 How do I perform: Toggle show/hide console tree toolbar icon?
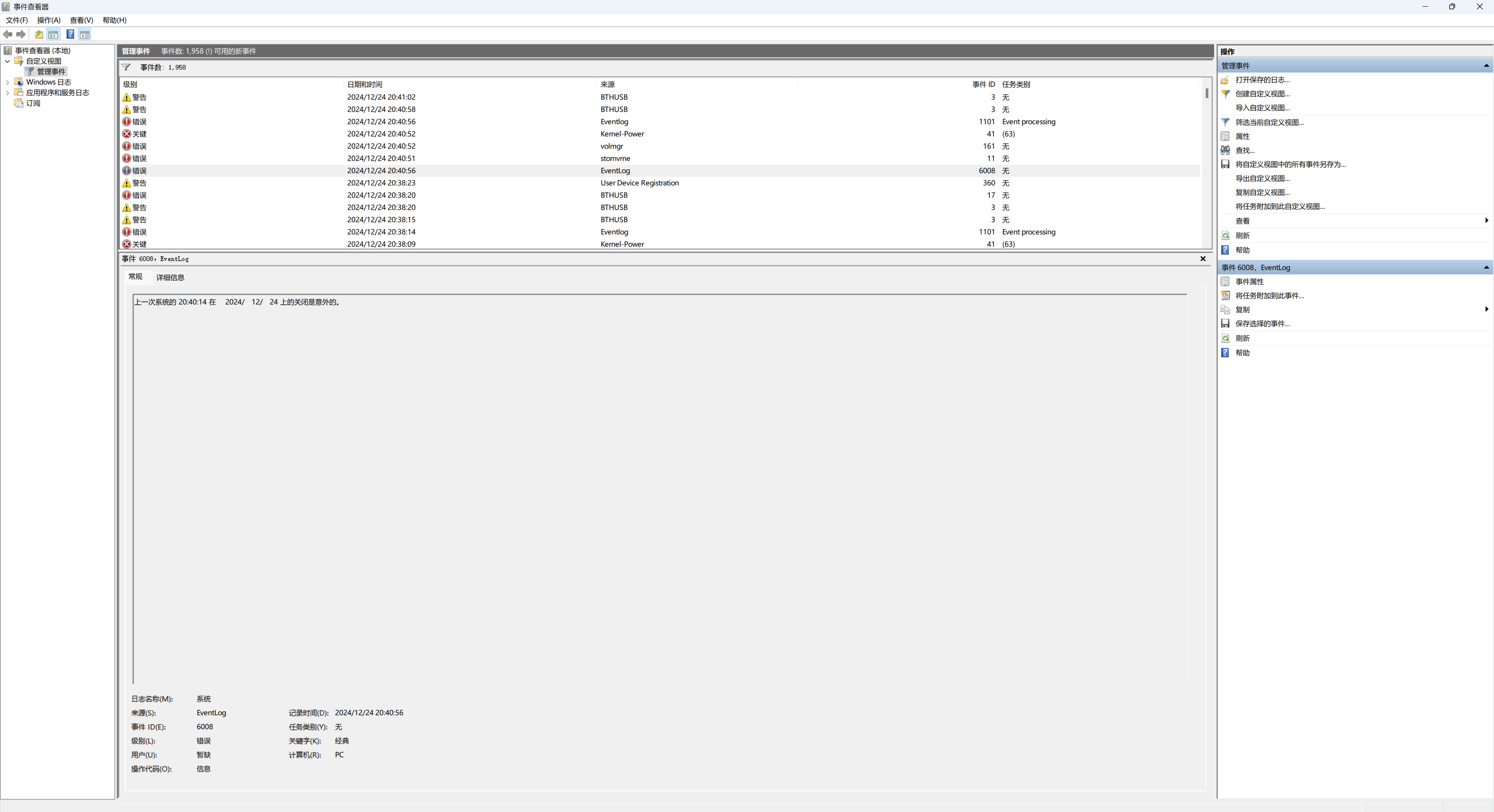tap(53, 35)
